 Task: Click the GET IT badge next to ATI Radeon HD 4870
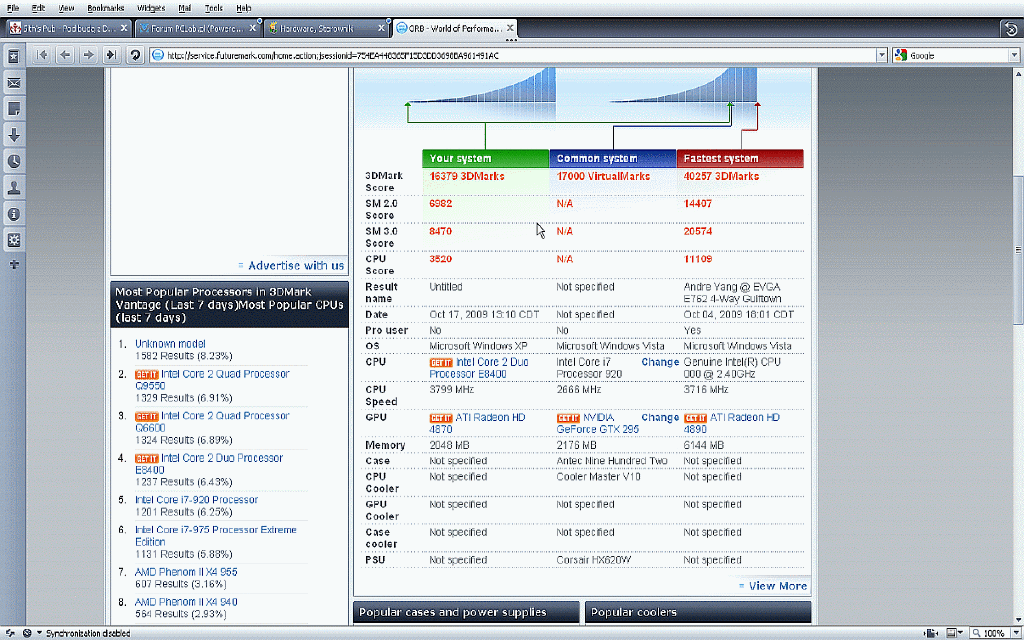[441, 419]
